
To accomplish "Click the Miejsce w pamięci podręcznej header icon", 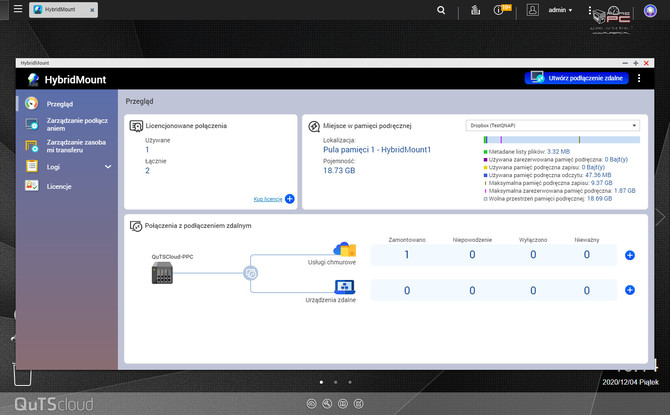I will (314, 126).
